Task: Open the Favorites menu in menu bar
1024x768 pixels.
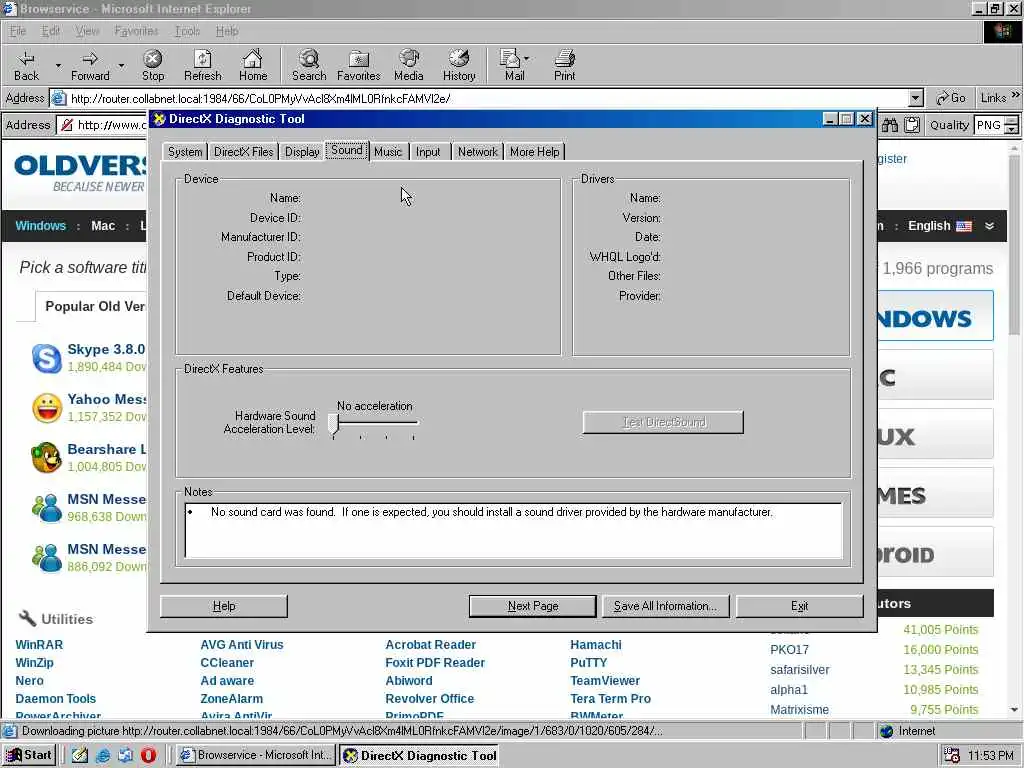Action: pyautogui.click(x=136, y=31)
